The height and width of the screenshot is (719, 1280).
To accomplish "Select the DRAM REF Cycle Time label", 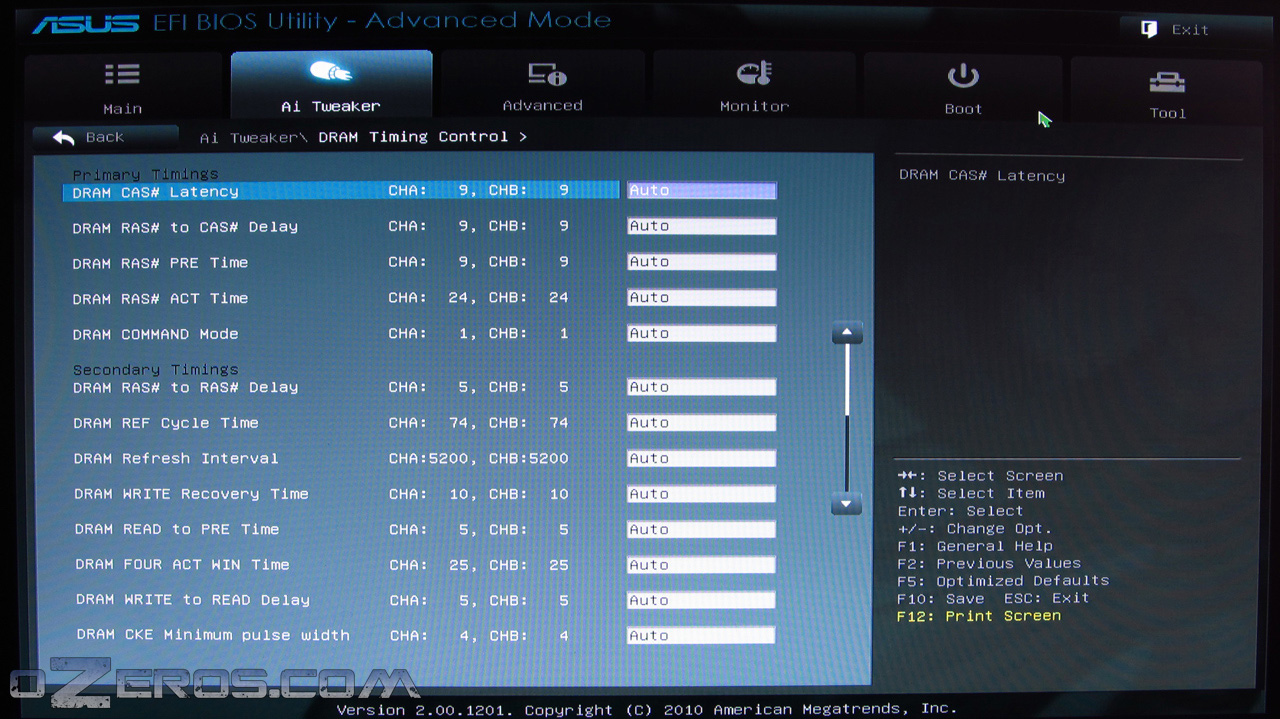I will point(166,423).
